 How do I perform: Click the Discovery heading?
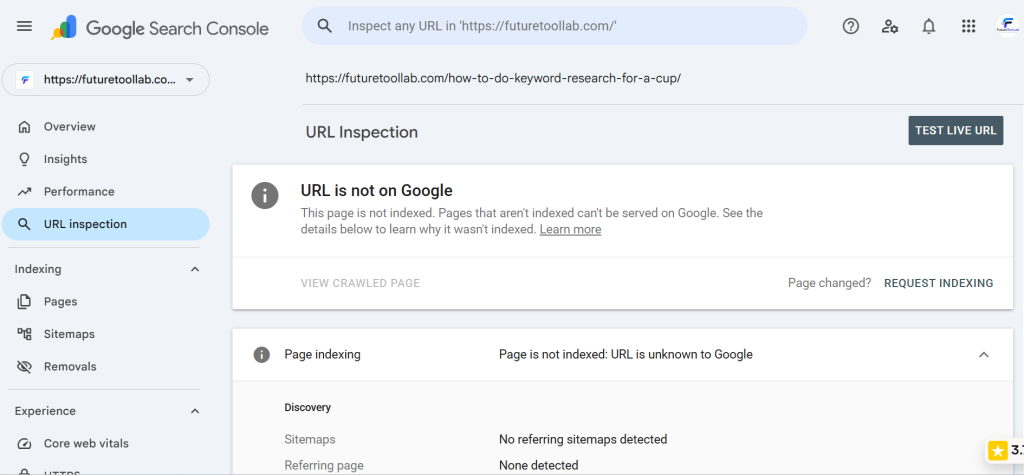point(308,408)
